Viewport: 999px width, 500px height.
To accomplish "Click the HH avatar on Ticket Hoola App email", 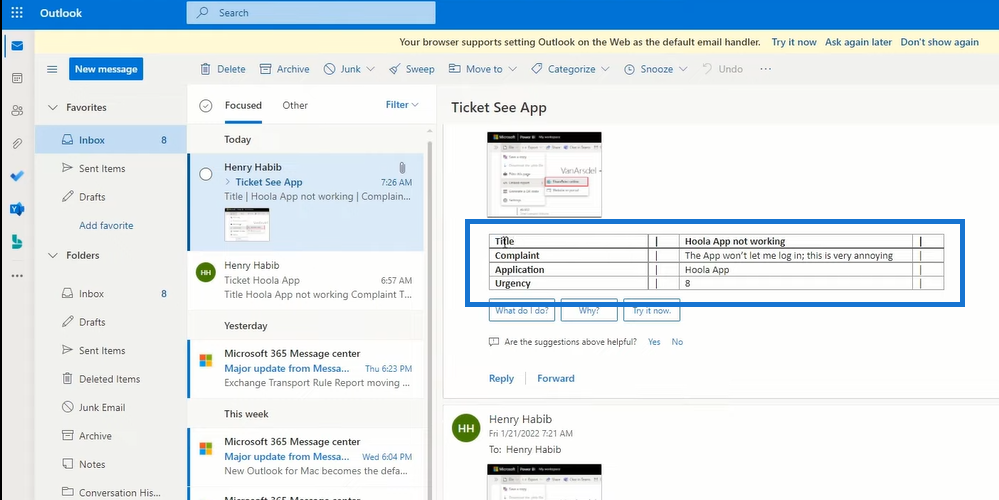I will [205, 273].
